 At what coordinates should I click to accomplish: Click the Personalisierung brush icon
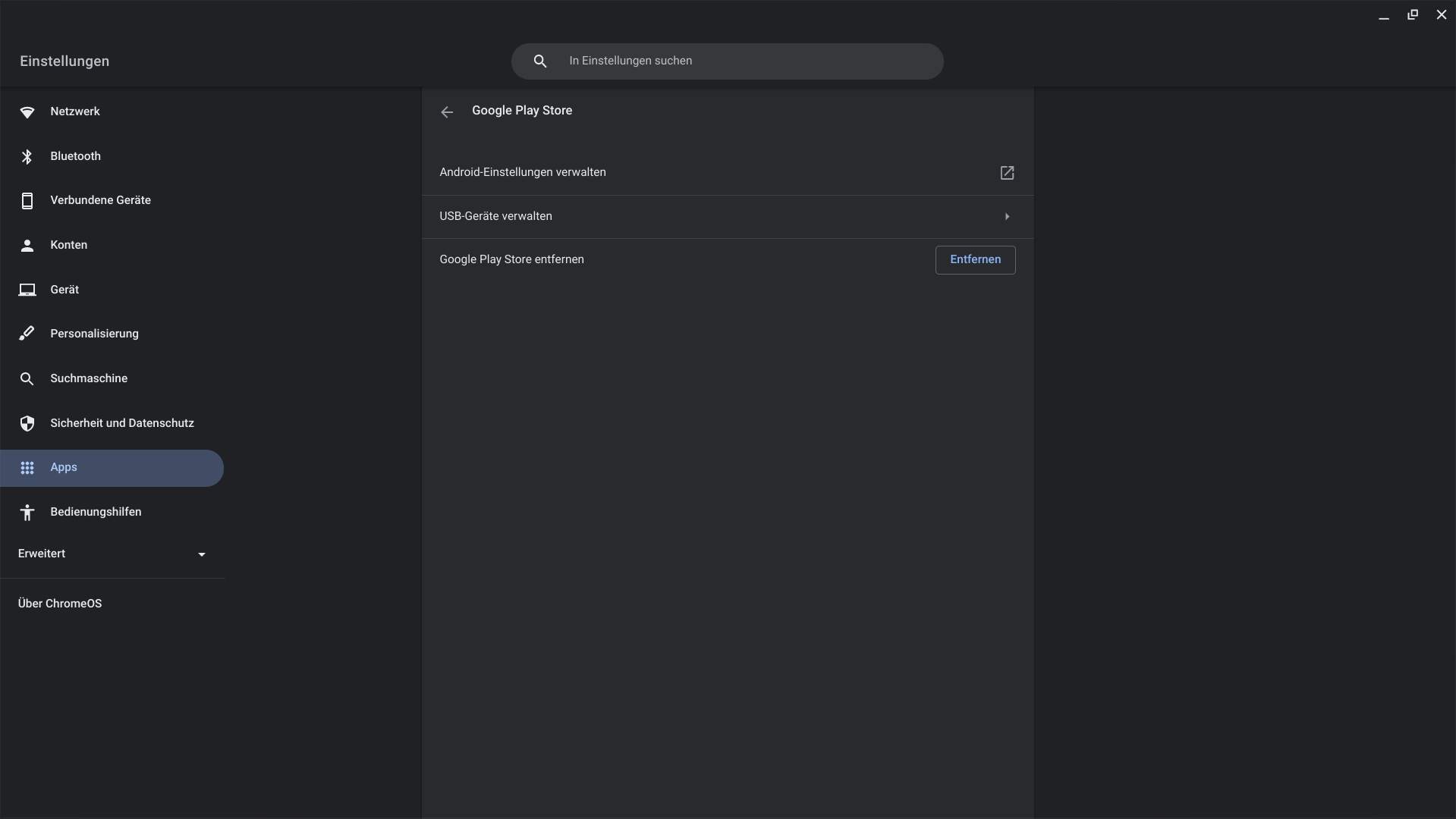(27, 334)
